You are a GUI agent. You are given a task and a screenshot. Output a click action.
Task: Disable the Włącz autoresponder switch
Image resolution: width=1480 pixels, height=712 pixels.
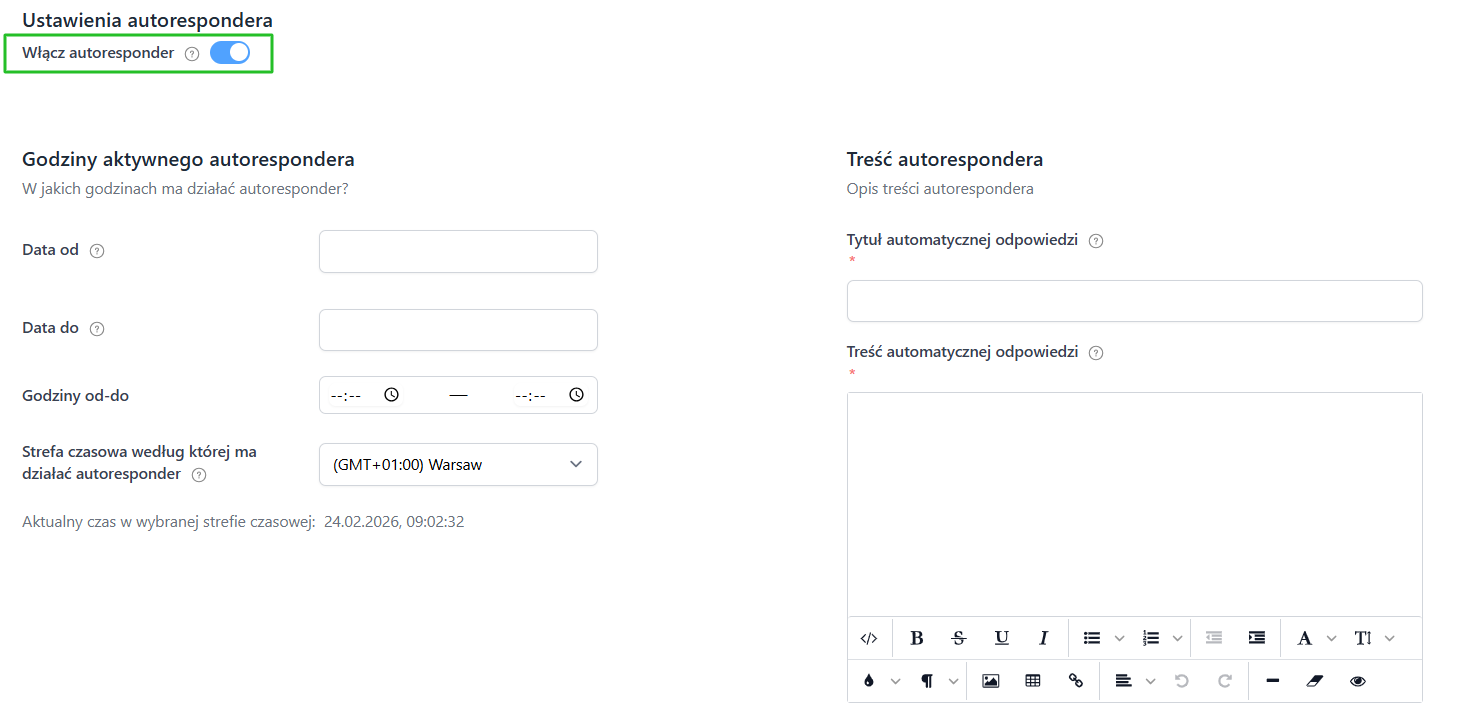pos(230,53)
